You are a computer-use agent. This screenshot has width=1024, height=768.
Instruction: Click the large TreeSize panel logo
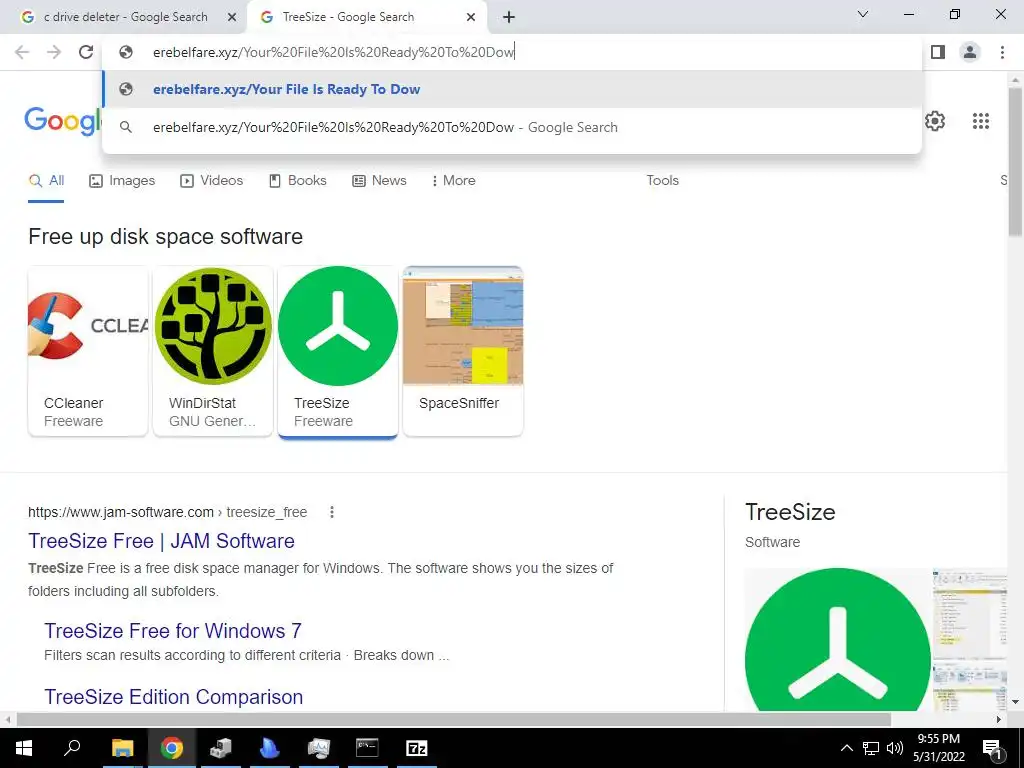[x=837, y=640]
